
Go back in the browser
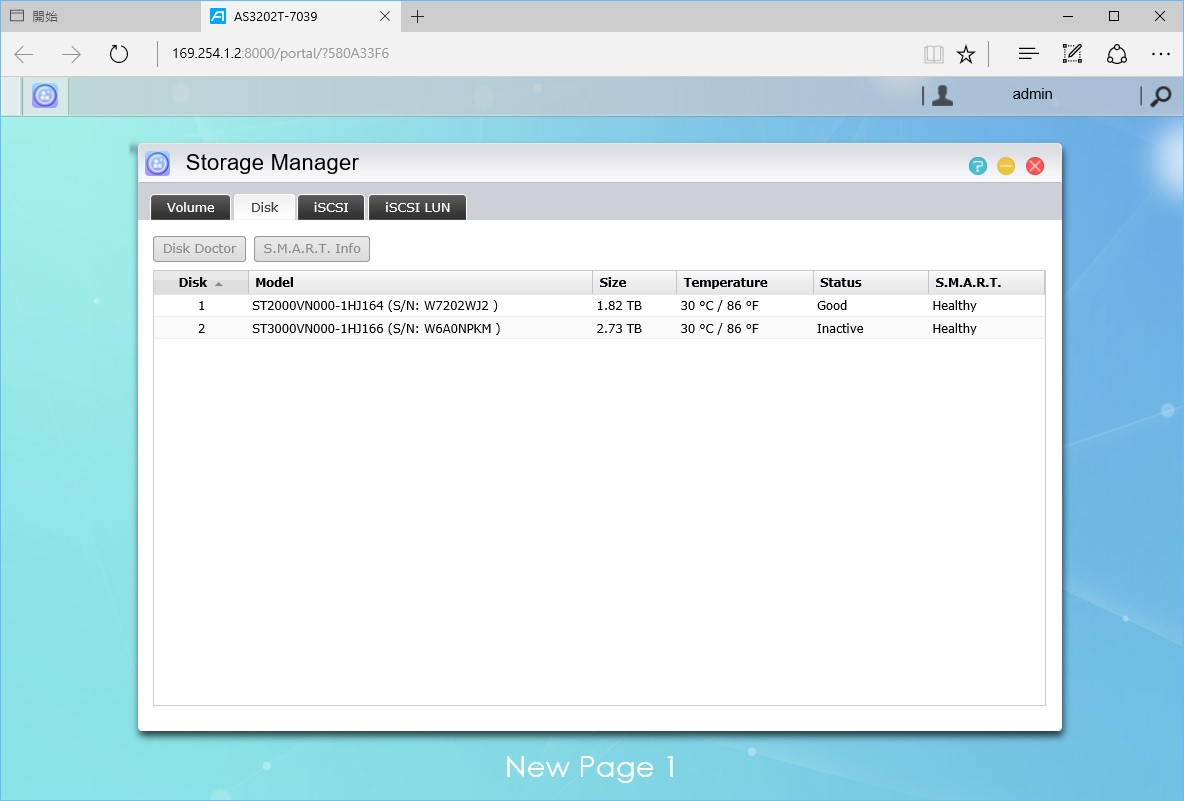click(24, 54)
